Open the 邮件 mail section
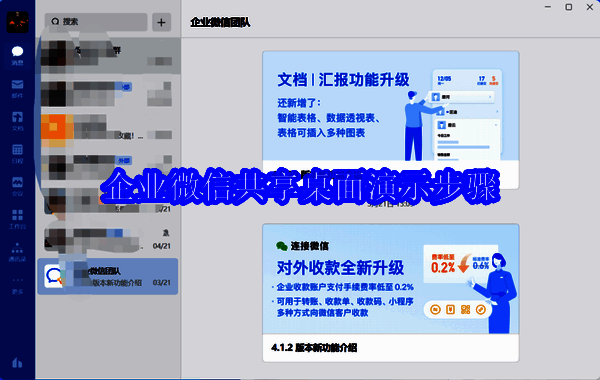600x380 pixels. (17, 88)
